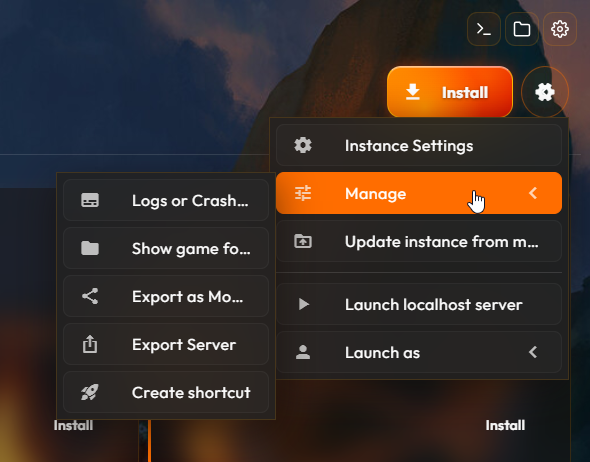This screenshot has width=590, height=462.
Task: Open Logs or Crash reports entry
Action: coord(166,200)
